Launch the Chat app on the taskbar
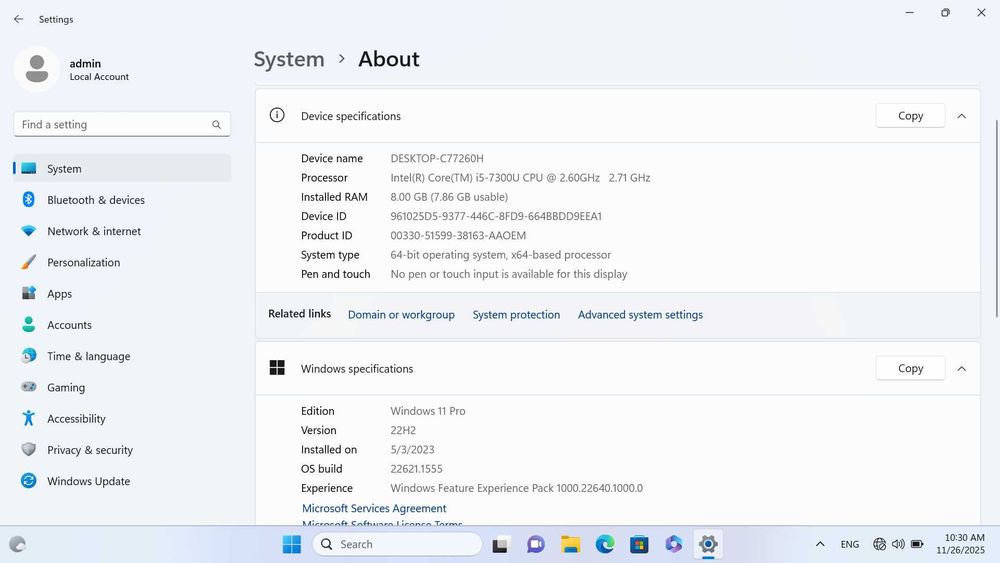The width and height of the screenshot is (1000, 563). pos(536,545)
